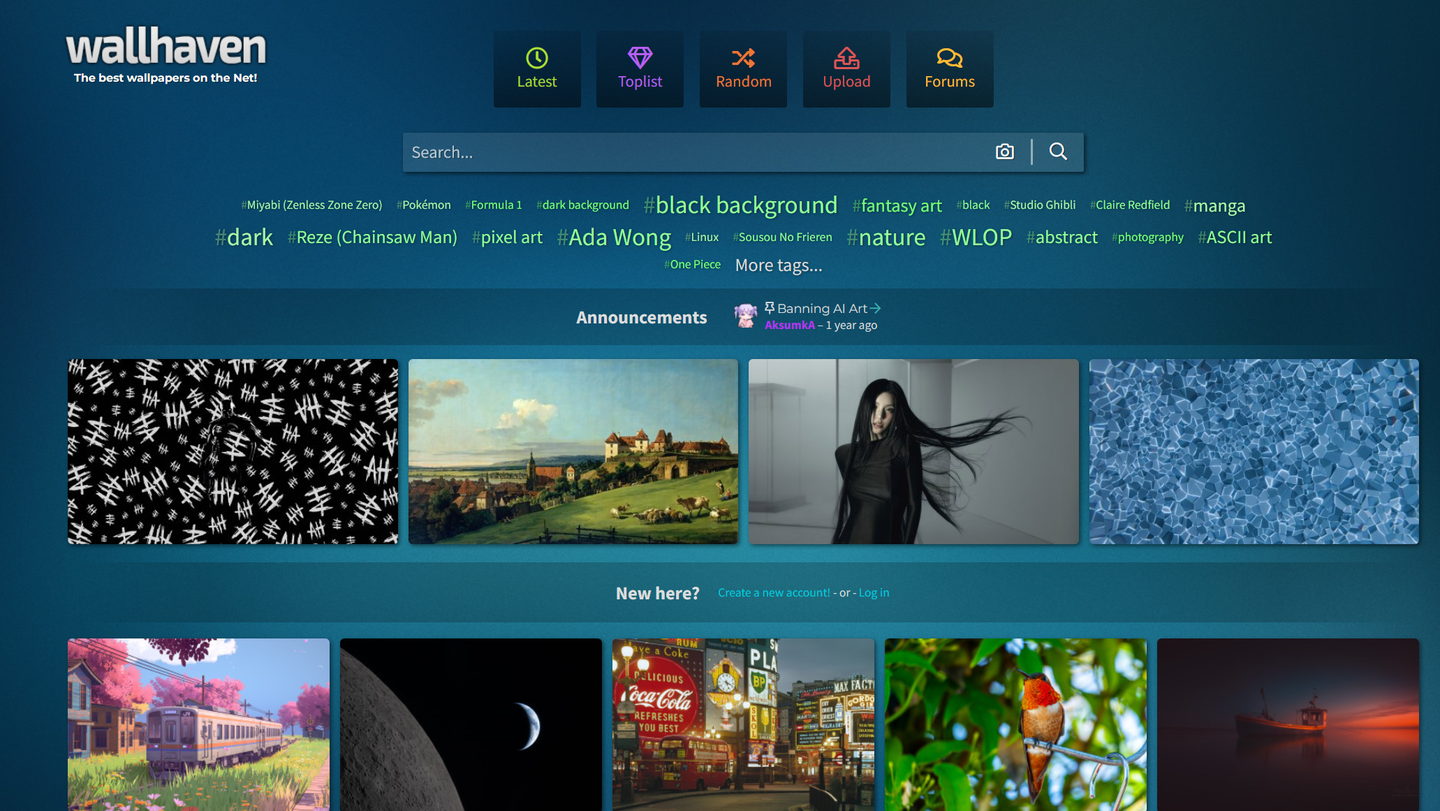The width and height of the screenshot is (1440, 811).
Task: Select the dark background tag
Action: pos(583,205)
